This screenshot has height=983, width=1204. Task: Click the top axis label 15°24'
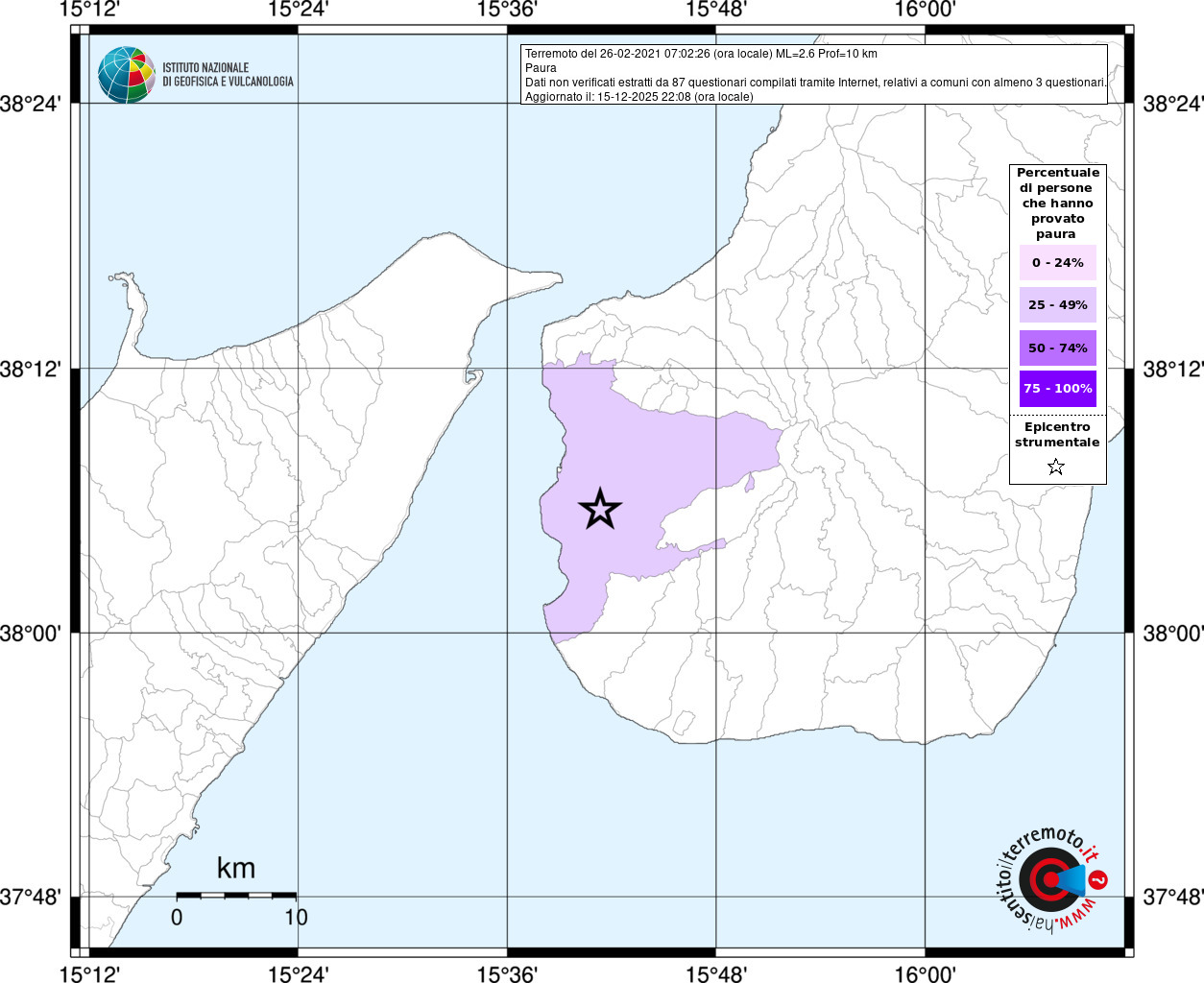click(298, 10)
